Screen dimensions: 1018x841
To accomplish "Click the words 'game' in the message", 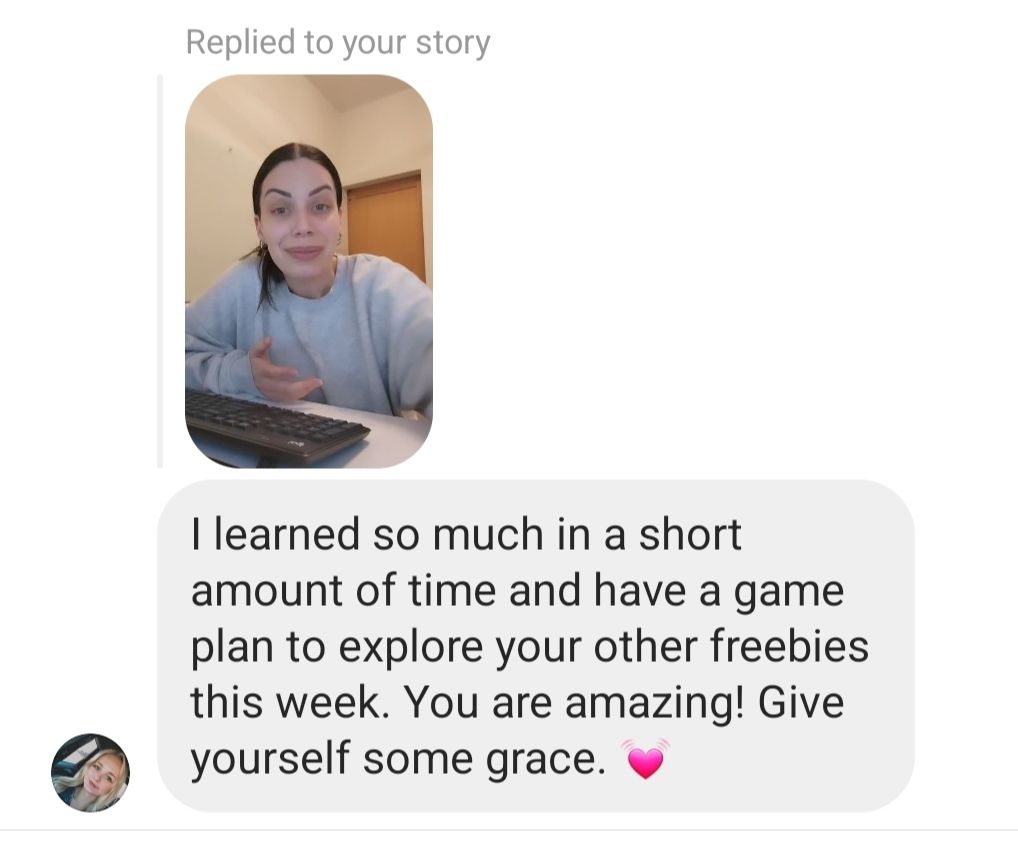I will (789, 592).
